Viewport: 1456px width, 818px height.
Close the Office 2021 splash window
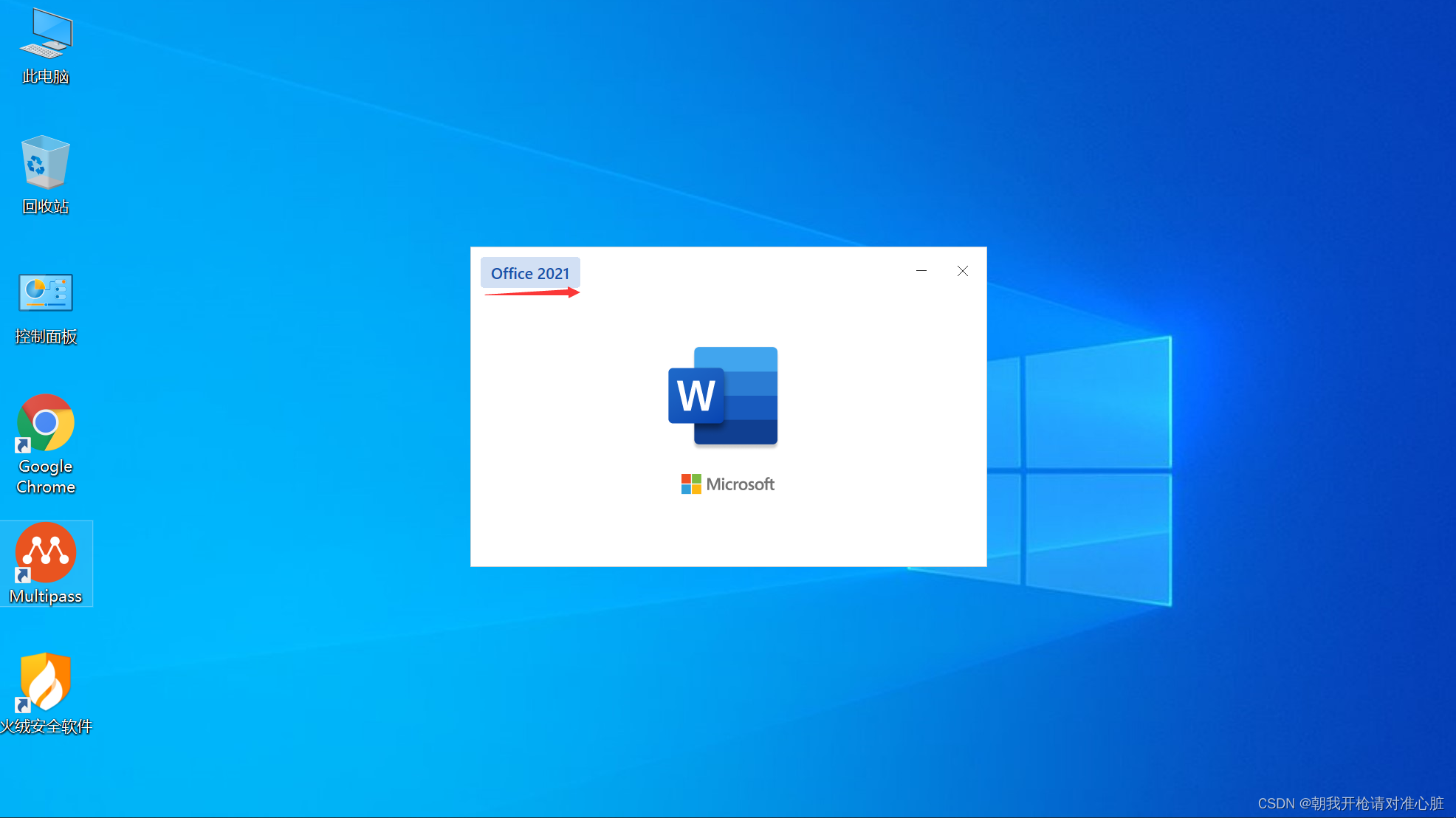tap(963, 271)
